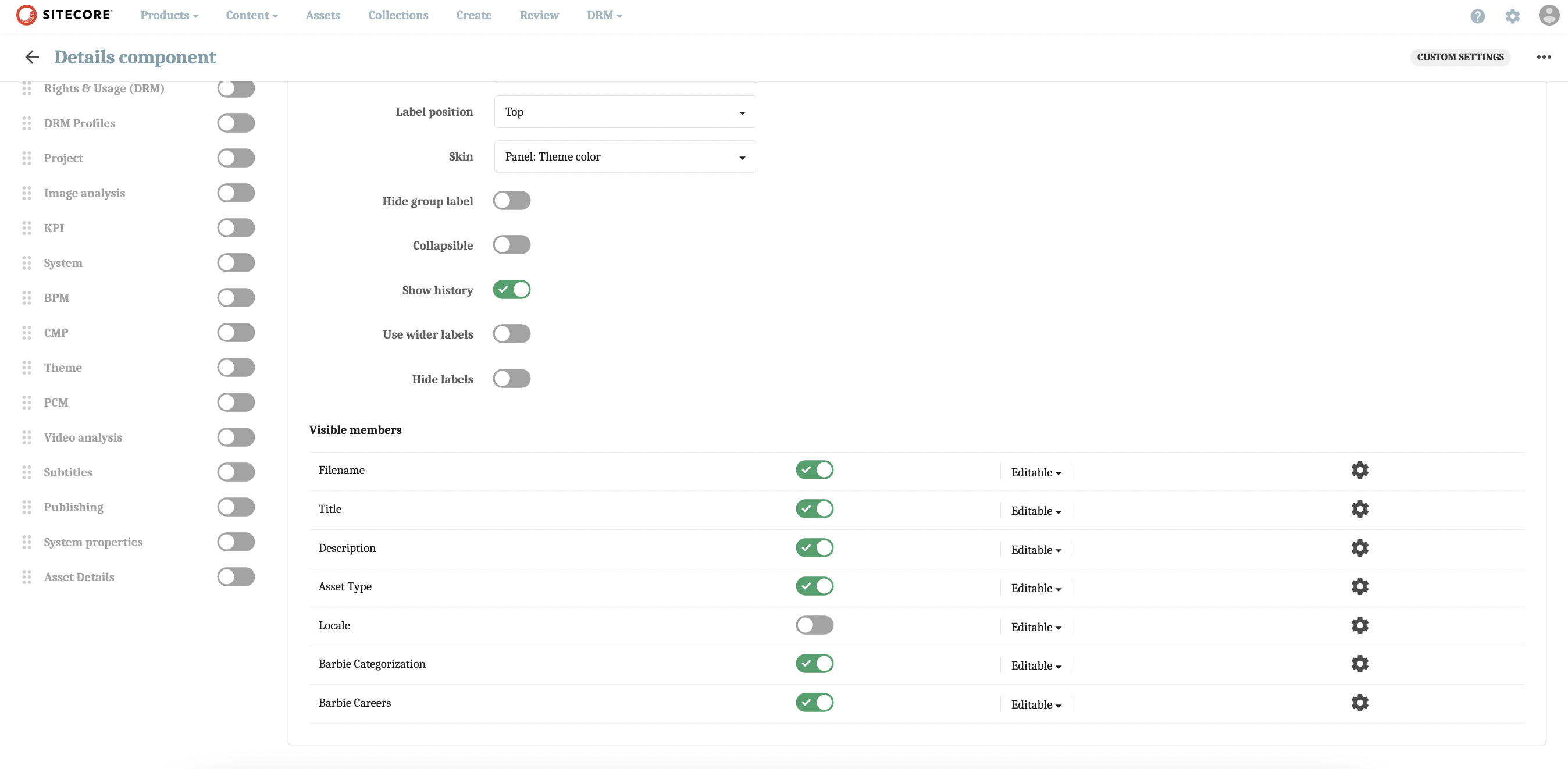Disable the Show history toggle
Viewport: 1568px width, 769px height.
(511, 289)
